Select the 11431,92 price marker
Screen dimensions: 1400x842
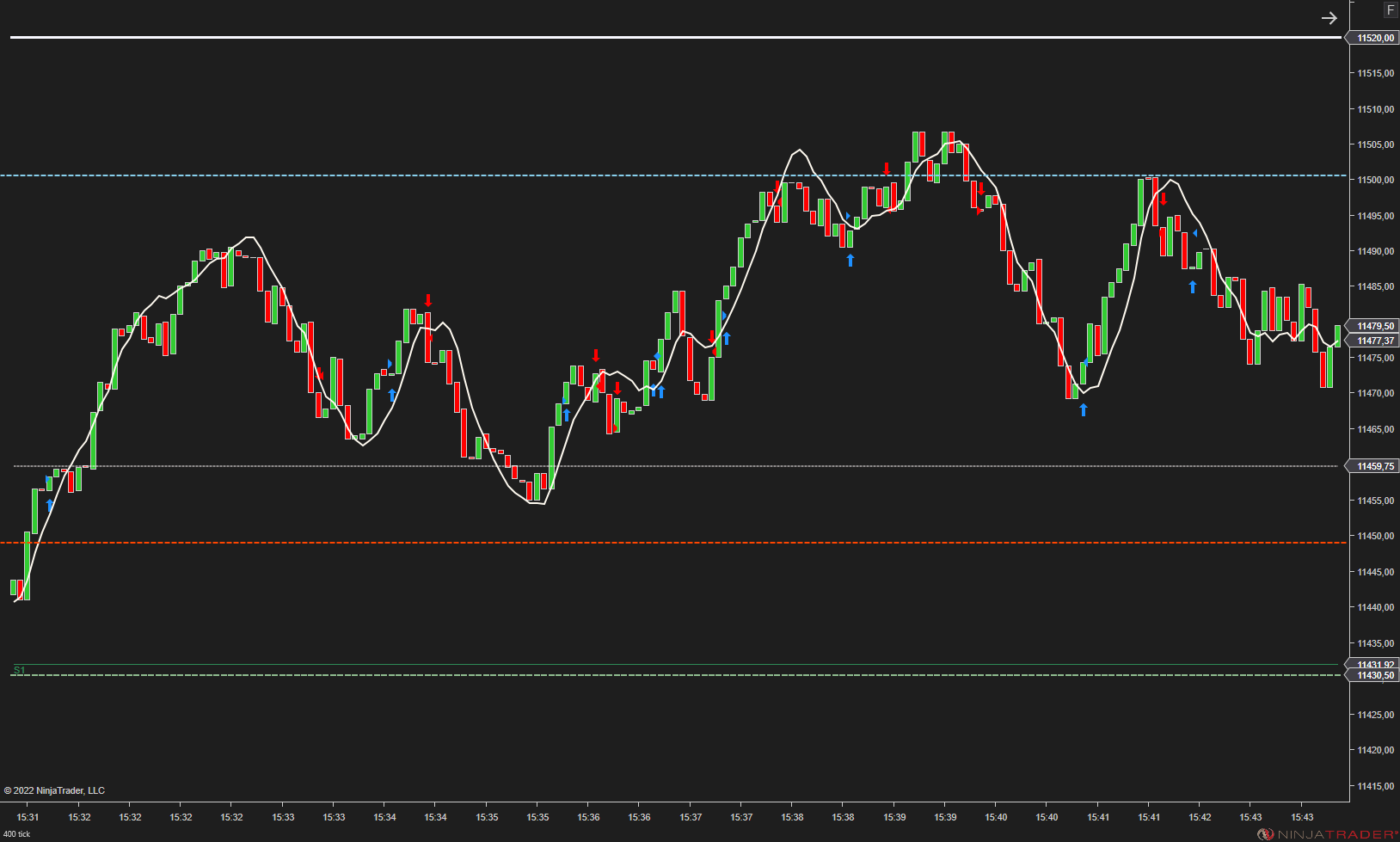pos(1373,665)
